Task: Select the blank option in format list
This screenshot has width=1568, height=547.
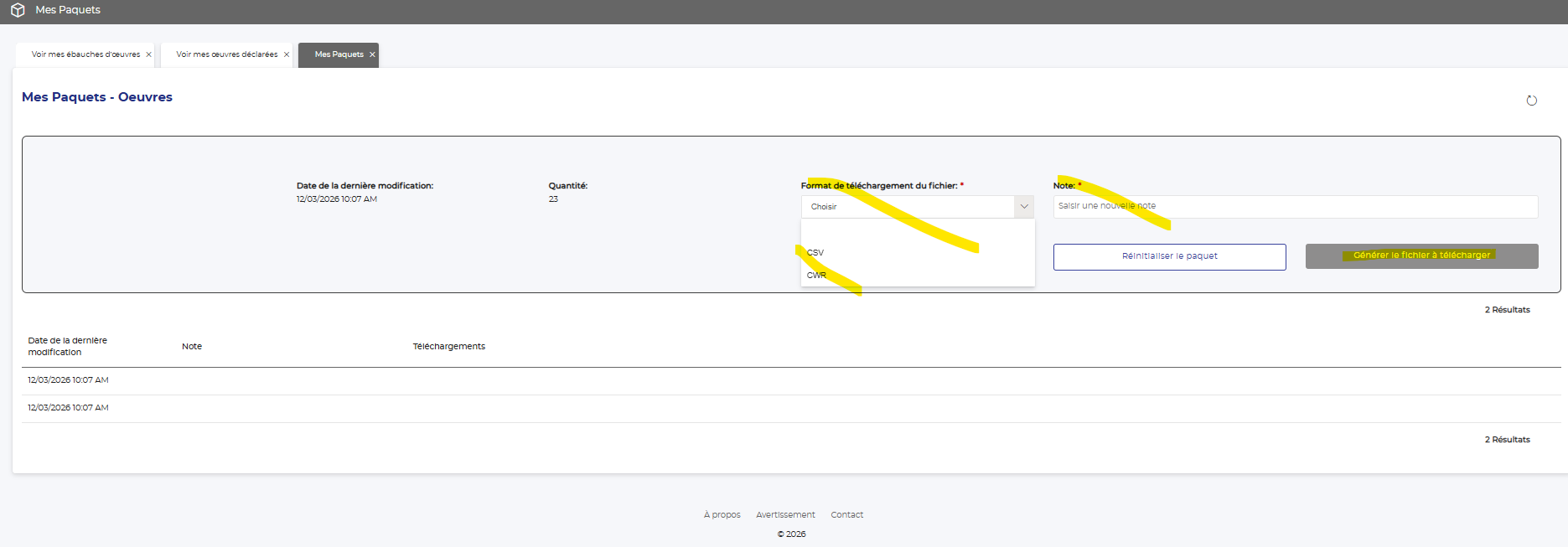Action: (917, 230)
